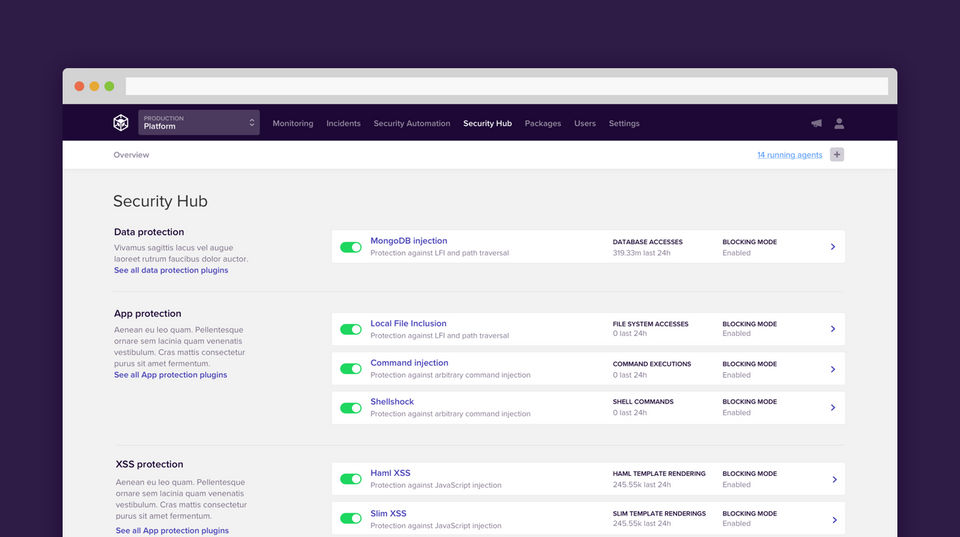Expand the Slim XSS row chevron
This screenshot has height=537, width=960.
point(834,520)
